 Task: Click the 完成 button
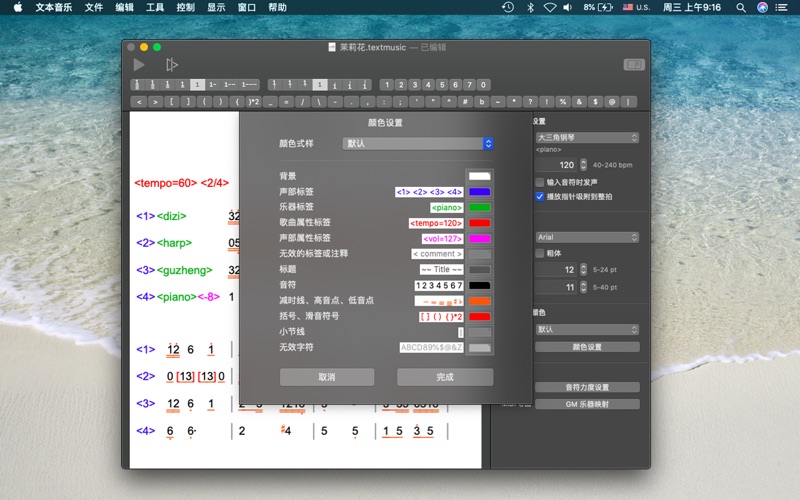tap(445, 377)
